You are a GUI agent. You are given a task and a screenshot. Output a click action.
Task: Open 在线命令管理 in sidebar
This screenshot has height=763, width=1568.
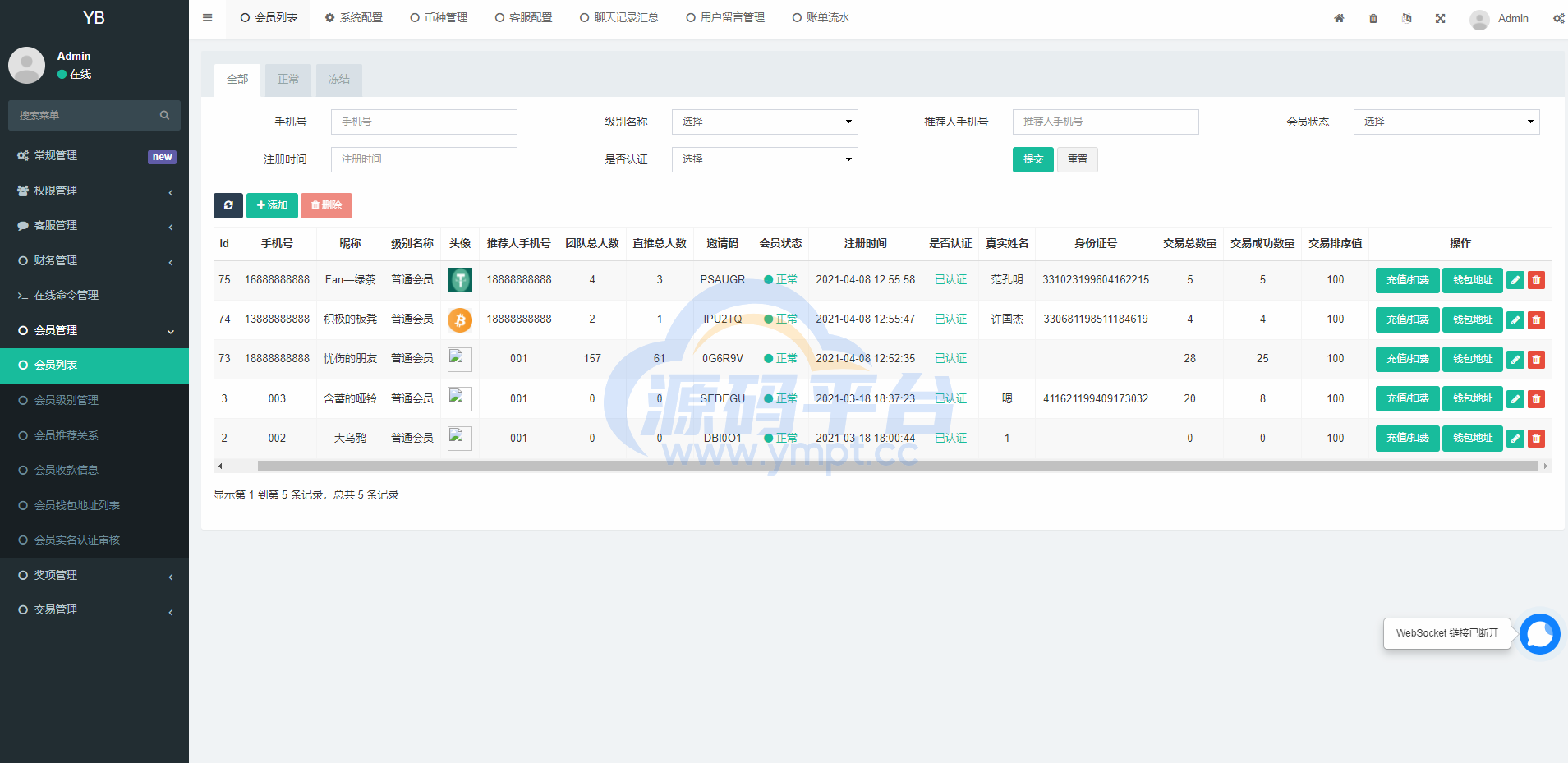(94, 295)
